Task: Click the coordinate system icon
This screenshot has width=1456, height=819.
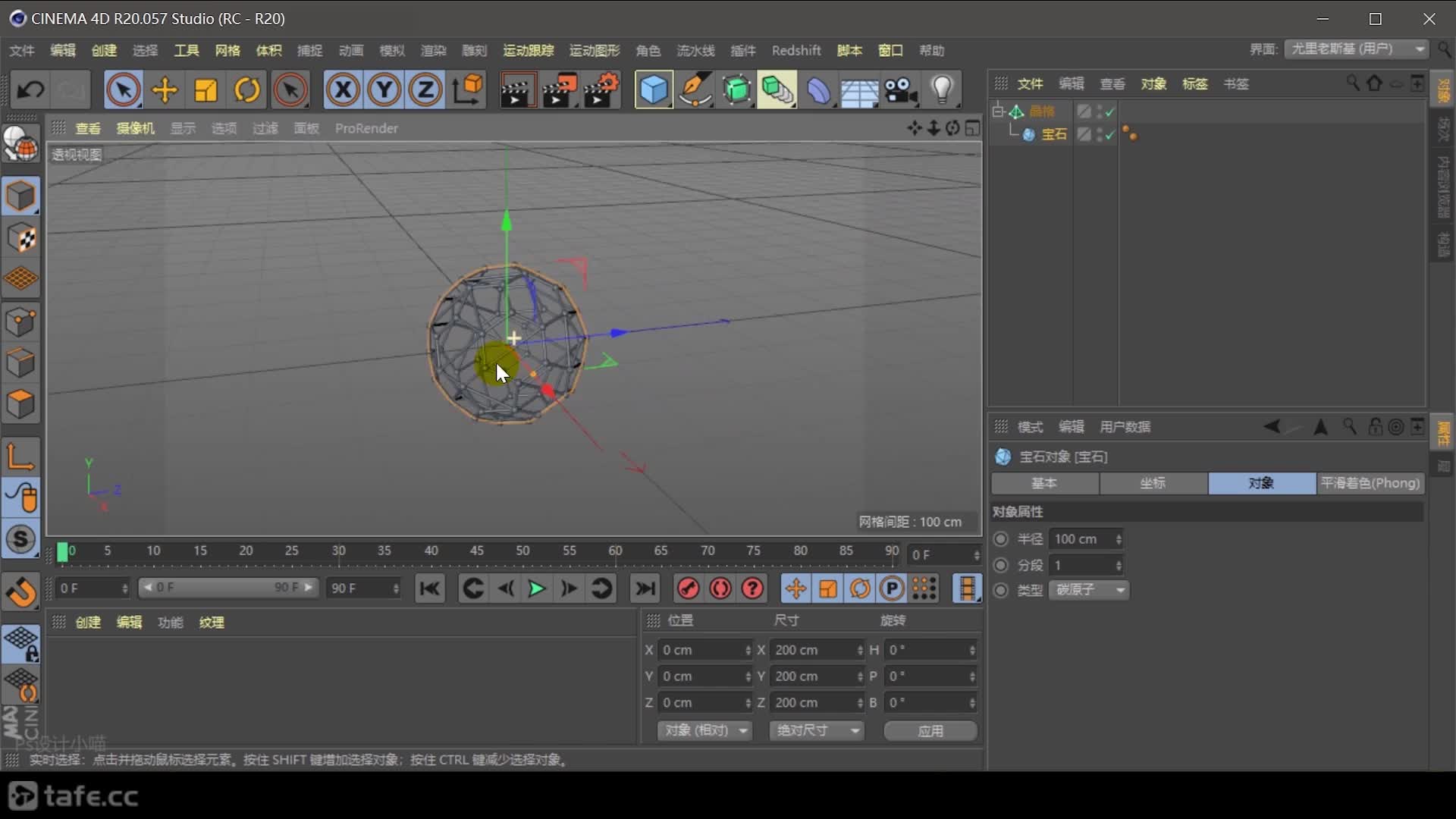Action: [468, 90]
